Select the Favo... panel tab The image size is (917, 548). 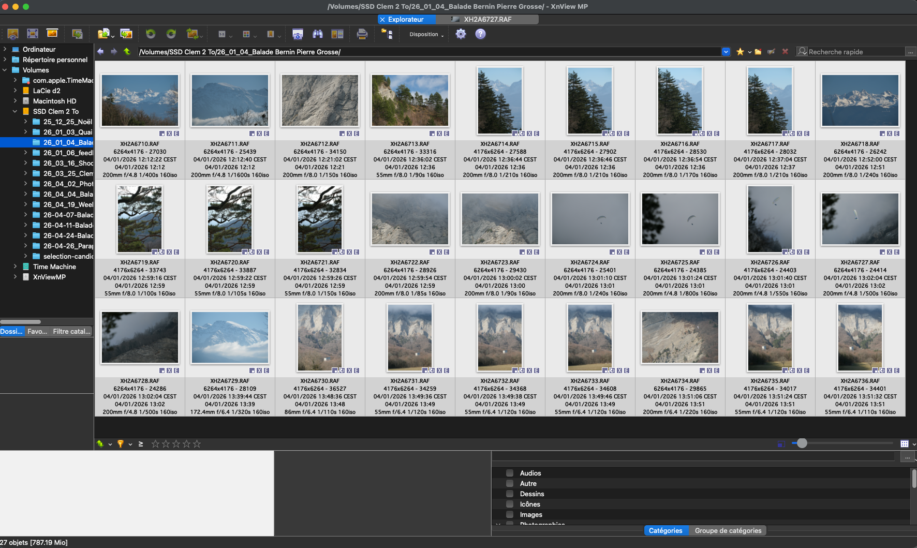37,332
